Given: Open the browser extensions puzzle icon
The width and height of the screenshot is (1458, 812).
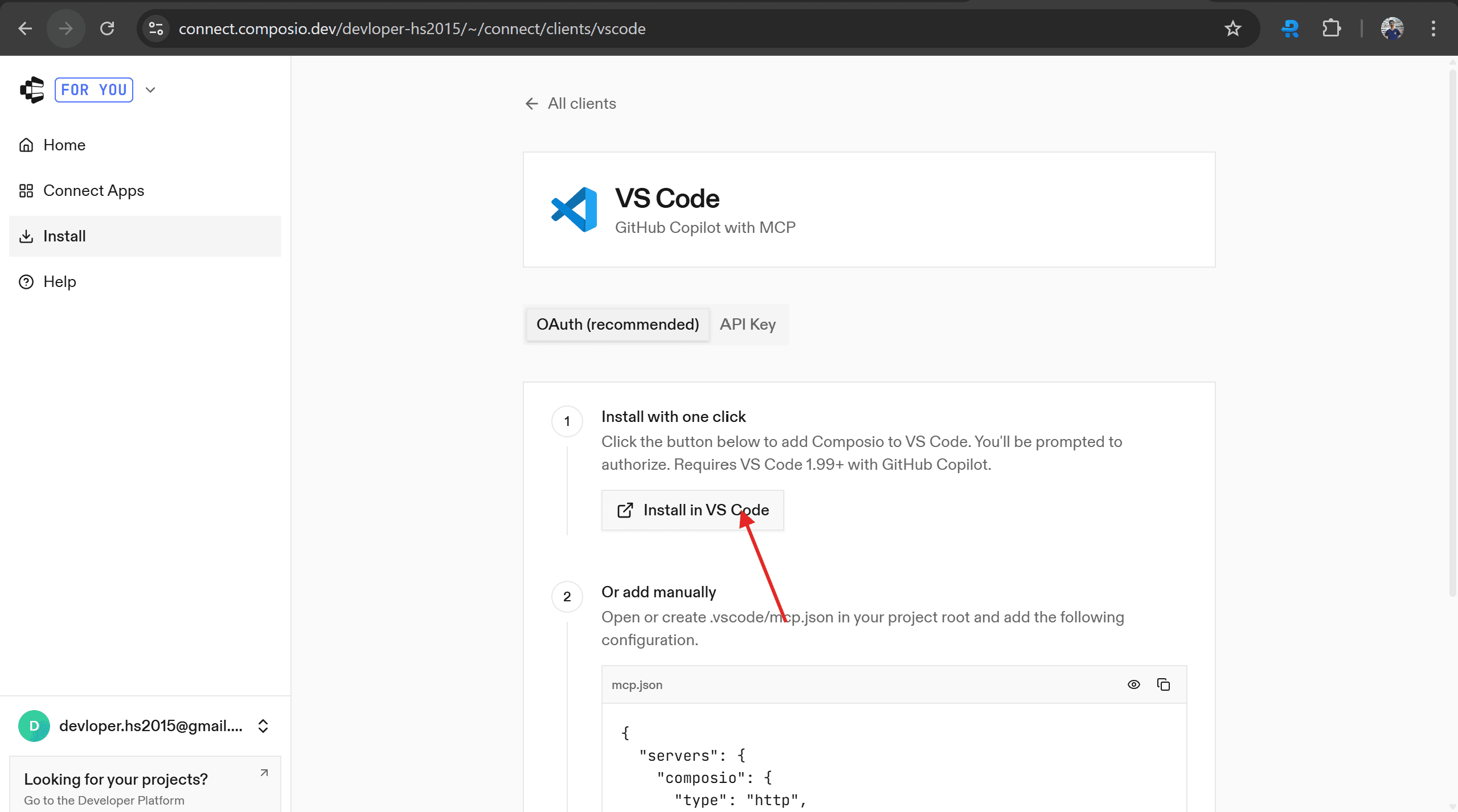Looking at the screenshot, I should click(1331, 28).
